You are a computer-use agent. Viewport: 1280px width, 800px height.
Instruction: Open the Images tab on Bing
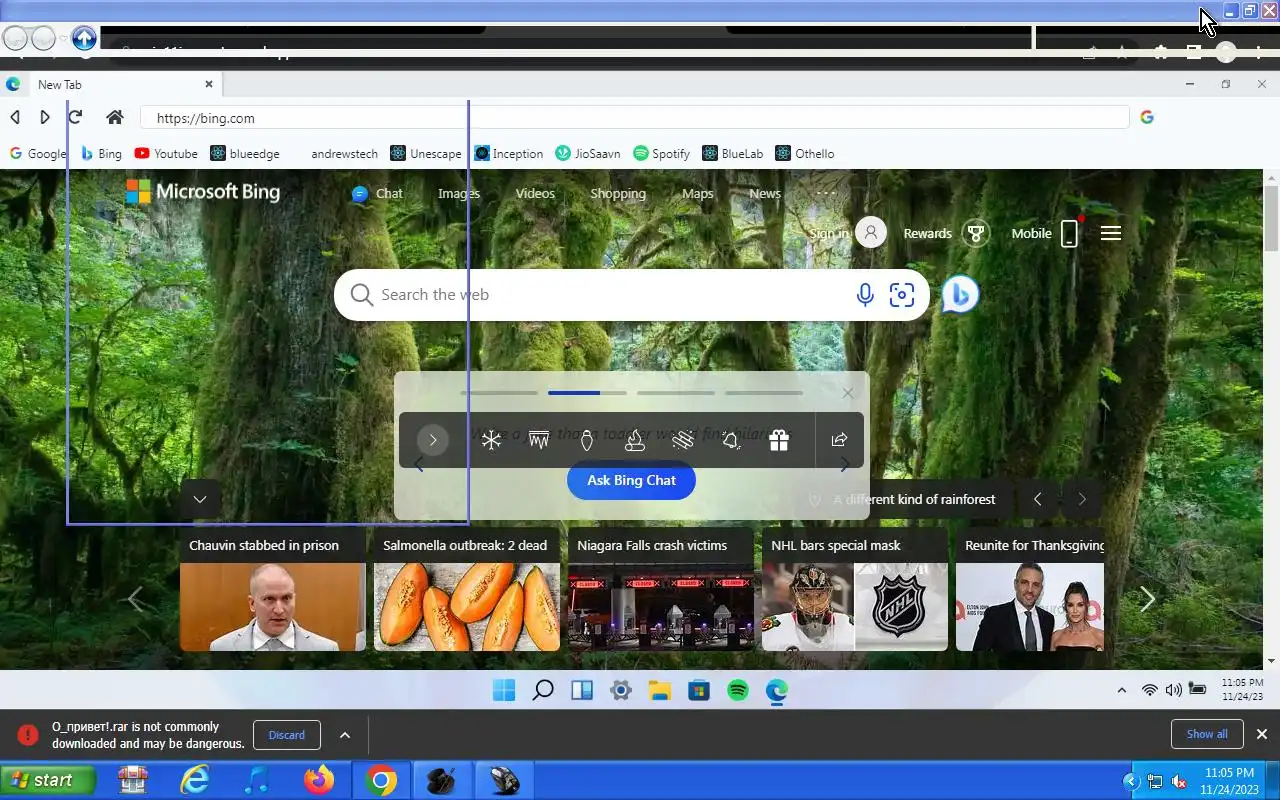[459, 194]
